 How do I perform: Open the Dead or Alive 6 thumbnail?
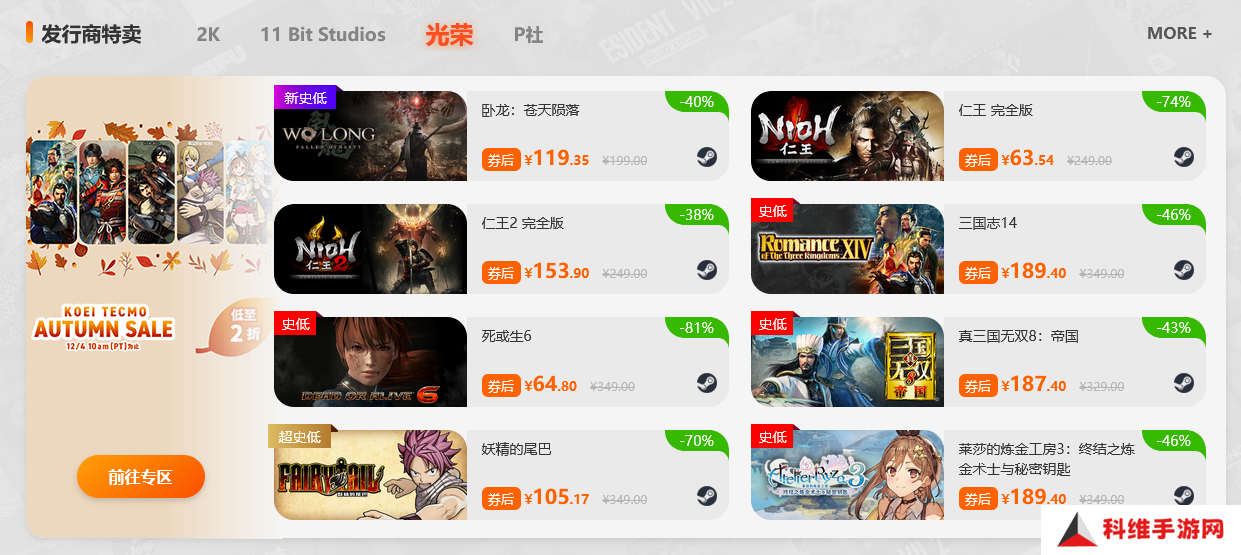tap(370, 362)
